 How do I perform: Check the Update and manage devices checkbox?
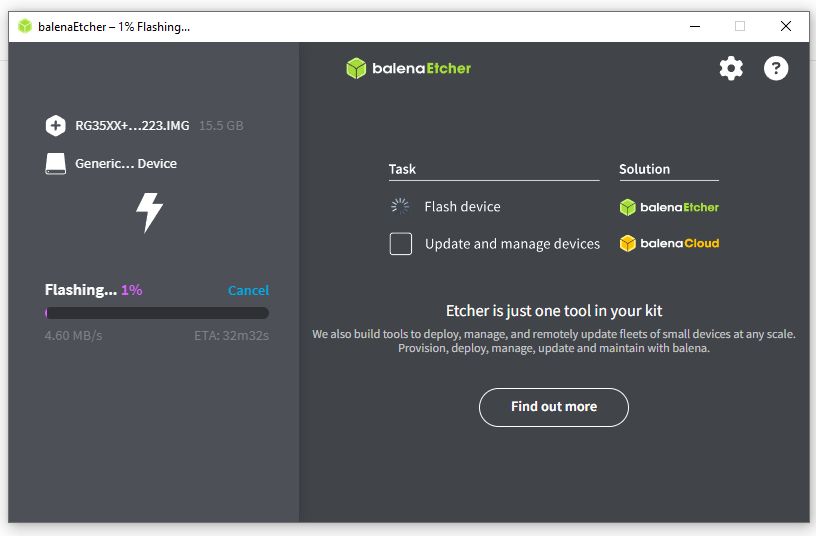pos(401,244)
